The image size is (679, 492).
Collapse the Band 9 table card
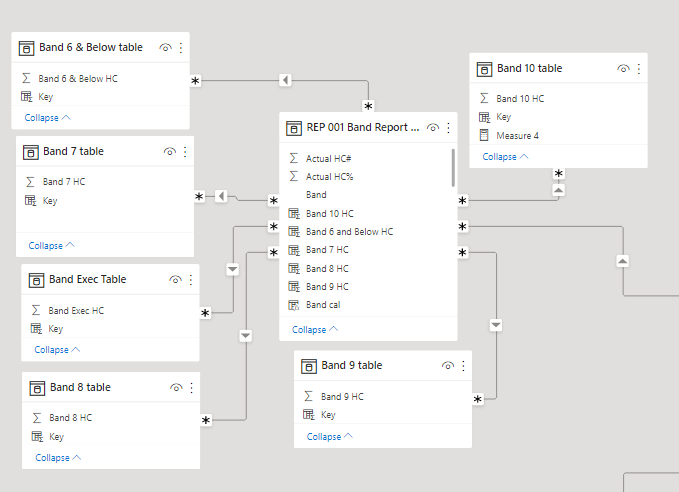(x=330, y=437)
